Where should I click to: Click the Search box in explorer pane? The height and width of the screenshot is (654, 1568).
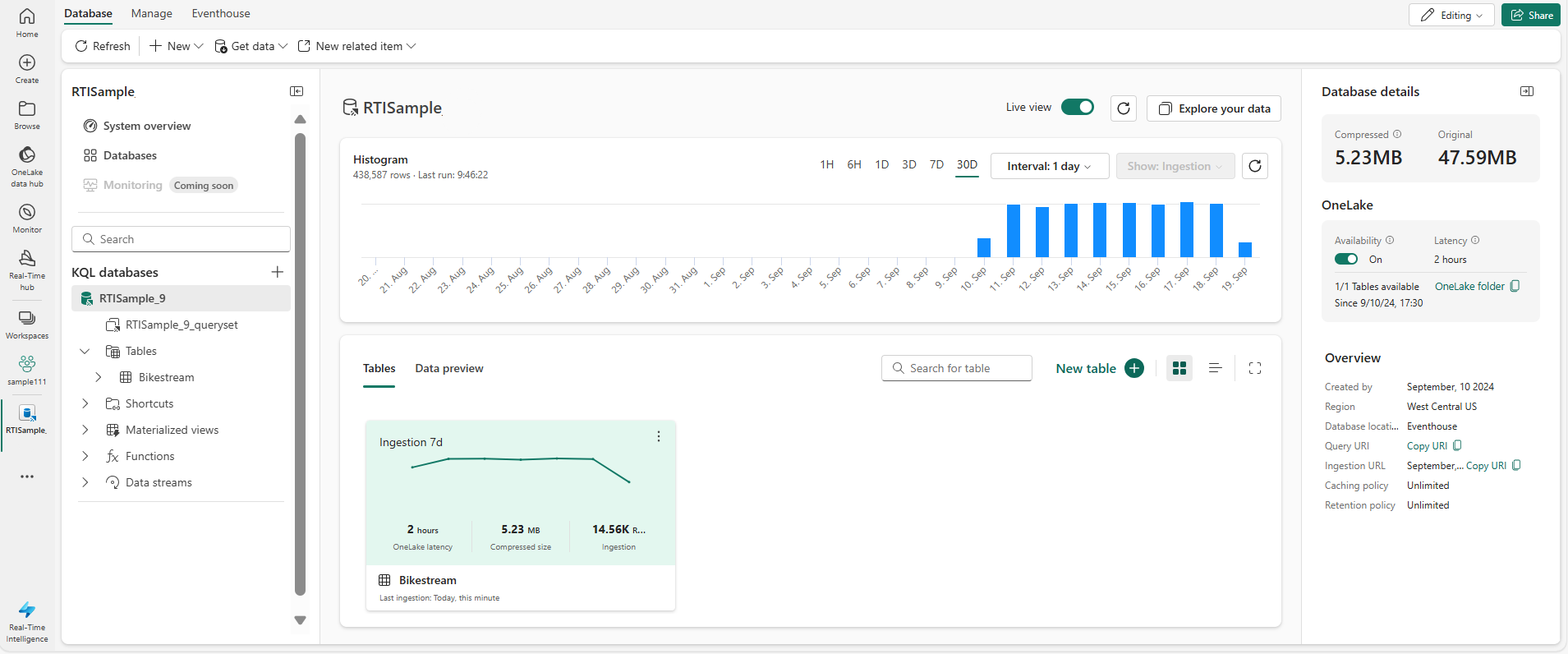(x=181, y=239)
